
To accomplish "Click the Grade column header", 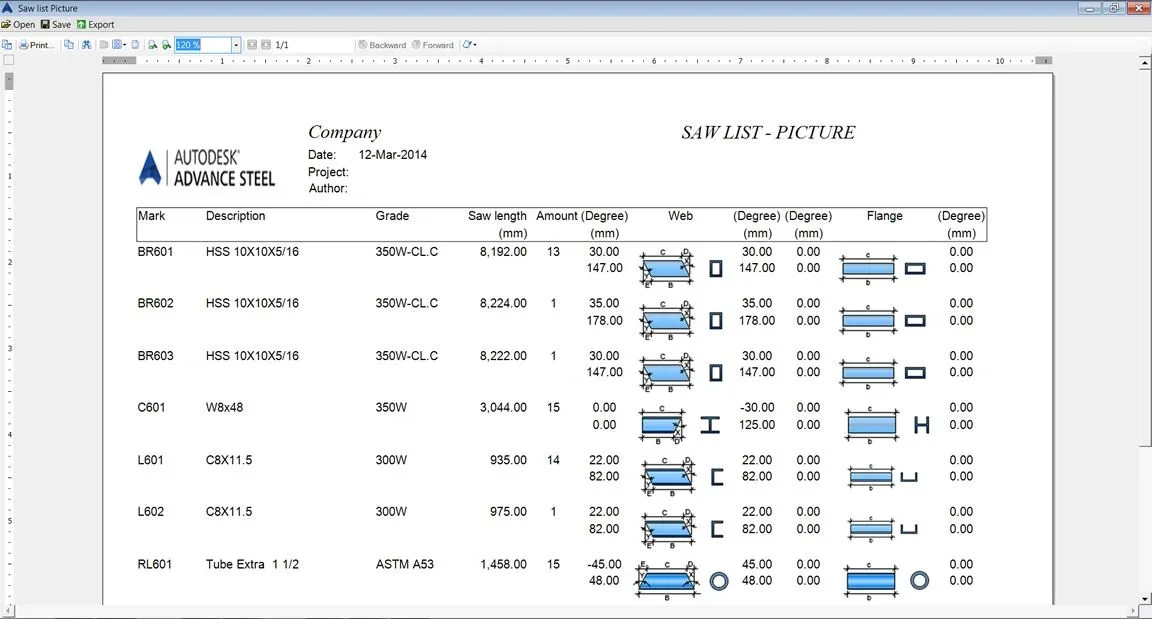I will 392,216.
